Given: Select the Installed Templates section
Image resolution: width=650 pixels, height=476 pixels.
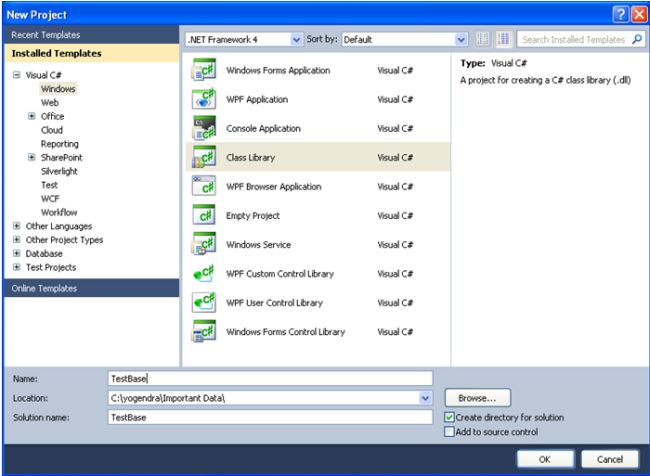Looking at the screenshot, I should coord(92,53).
